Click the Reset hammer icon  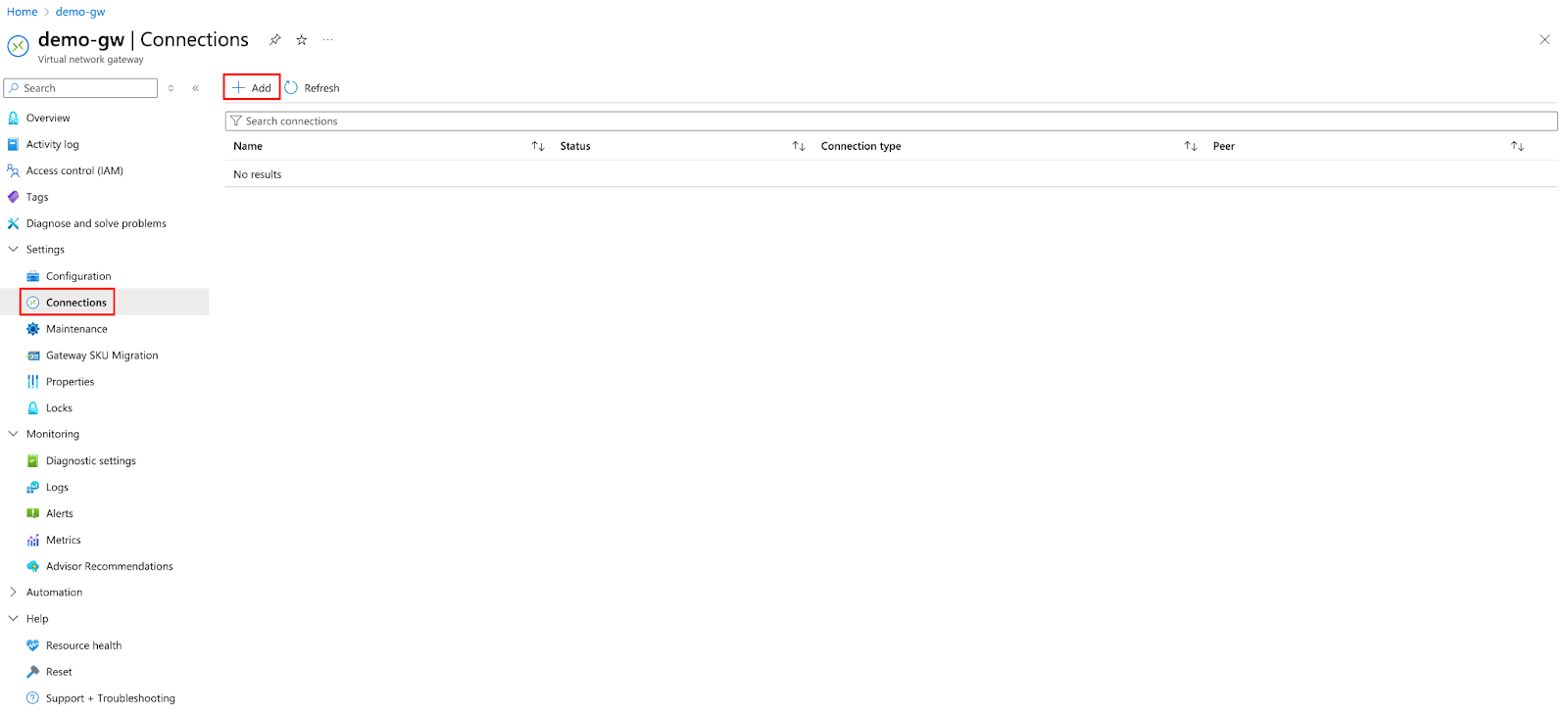pyautogui.click(x=33, y=672)
